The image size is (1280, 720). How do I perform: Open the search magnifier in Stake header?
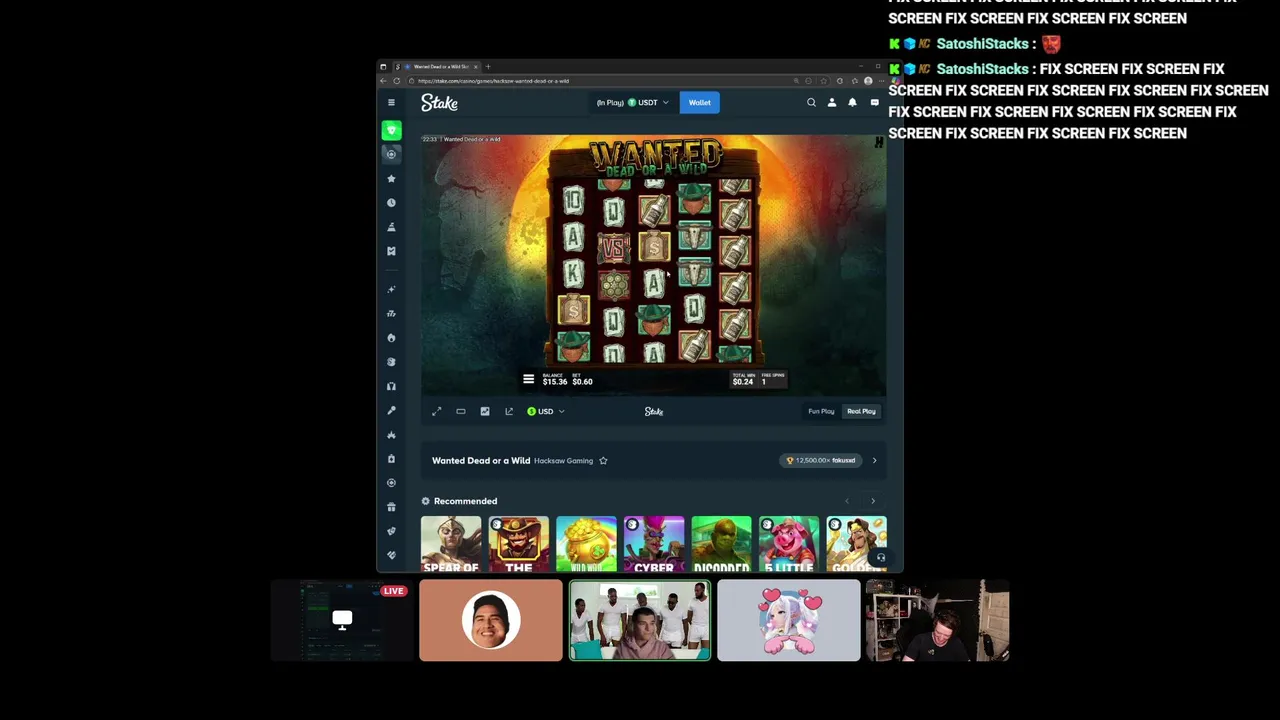(811, 102)
